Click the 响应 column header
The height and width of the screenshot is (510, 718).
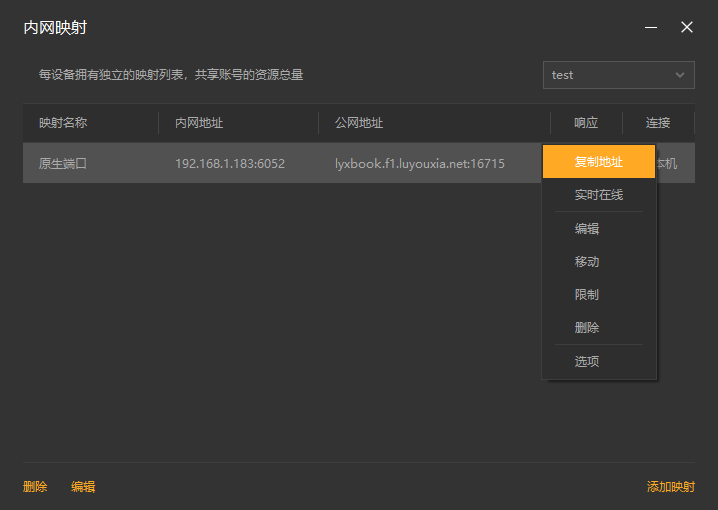click(x=586, y=123)
